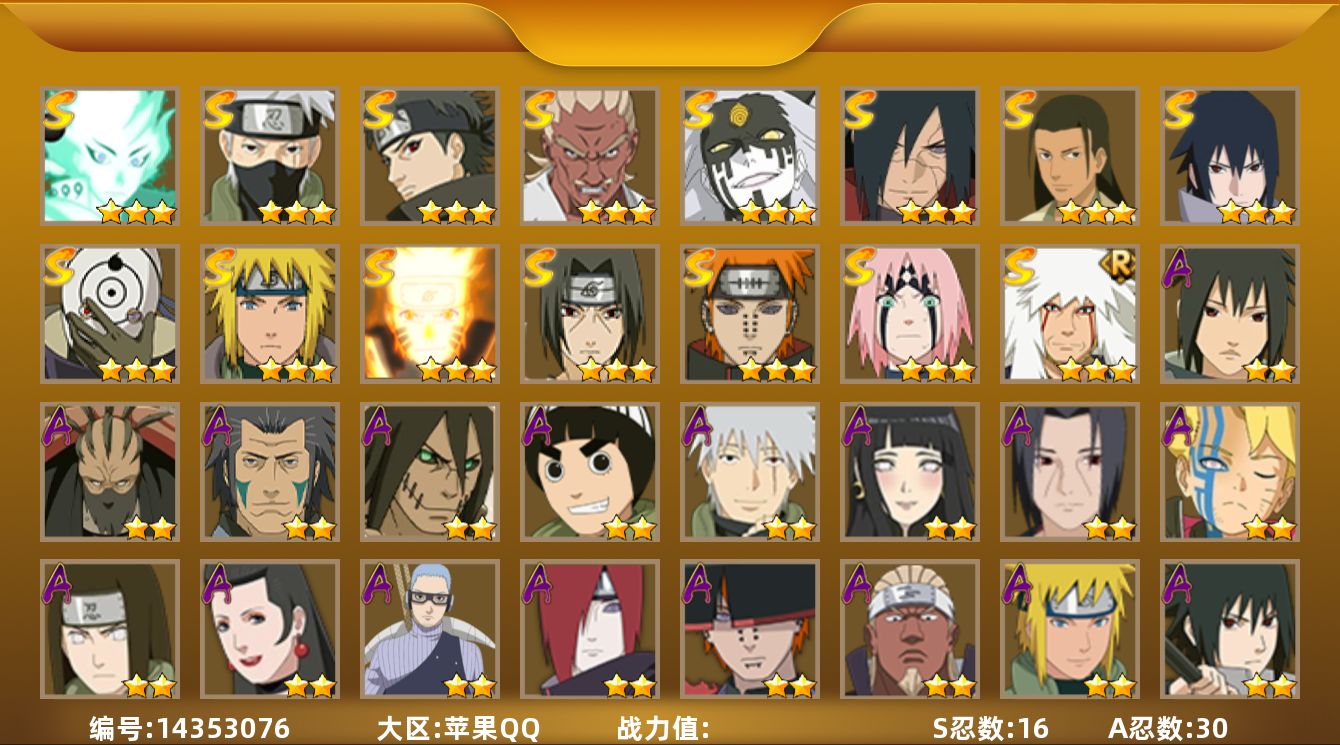The width and height of the screenshot is (1340, 745).
Task: Select the S-rank glowing cyan chakra character
Action: (x=110, y=156)
